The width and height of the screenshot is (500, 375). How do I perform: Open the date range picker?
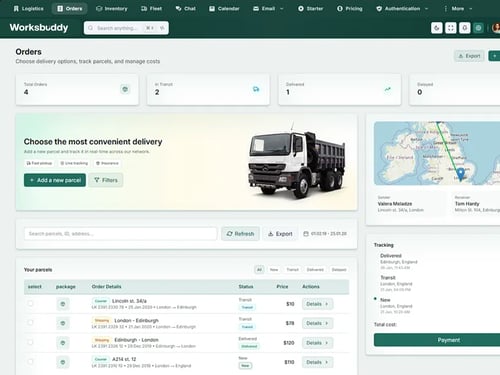pos(325,234)
